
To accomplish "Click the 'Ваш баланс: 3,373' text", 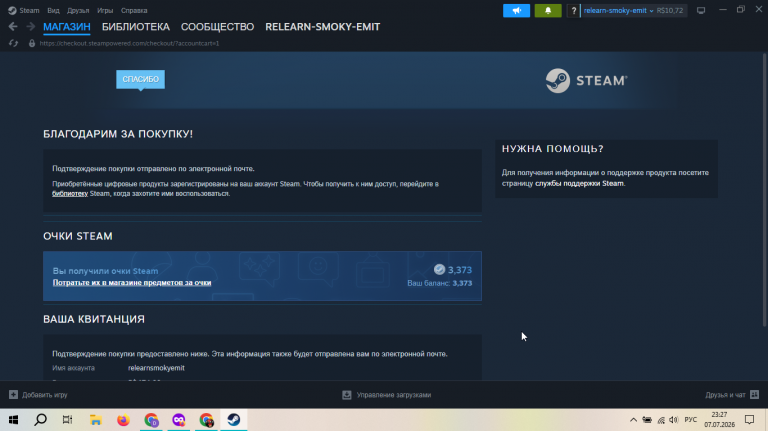I will pos(439,283).
